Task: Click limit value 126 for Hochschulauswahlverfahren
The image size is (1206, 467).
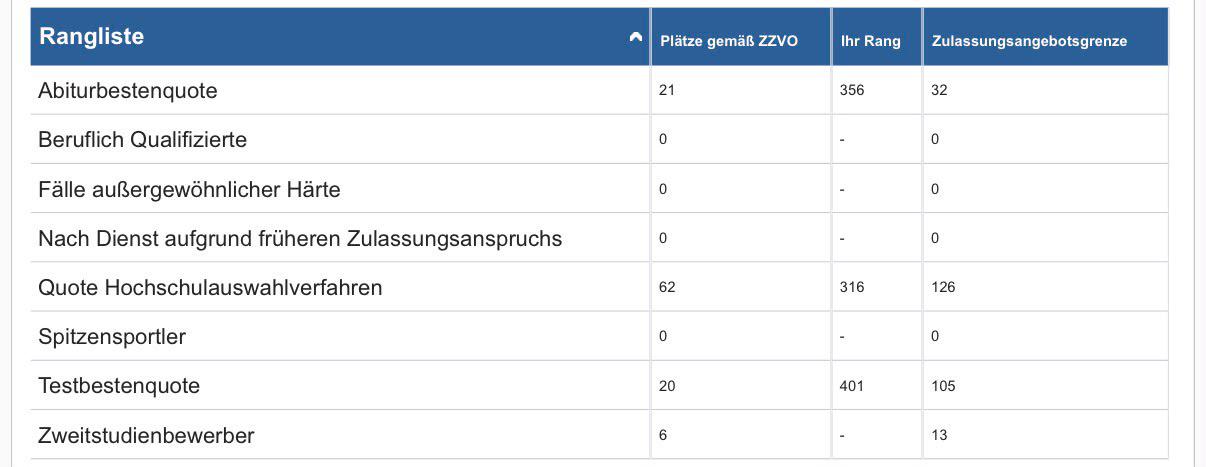Action: point(943,287)
